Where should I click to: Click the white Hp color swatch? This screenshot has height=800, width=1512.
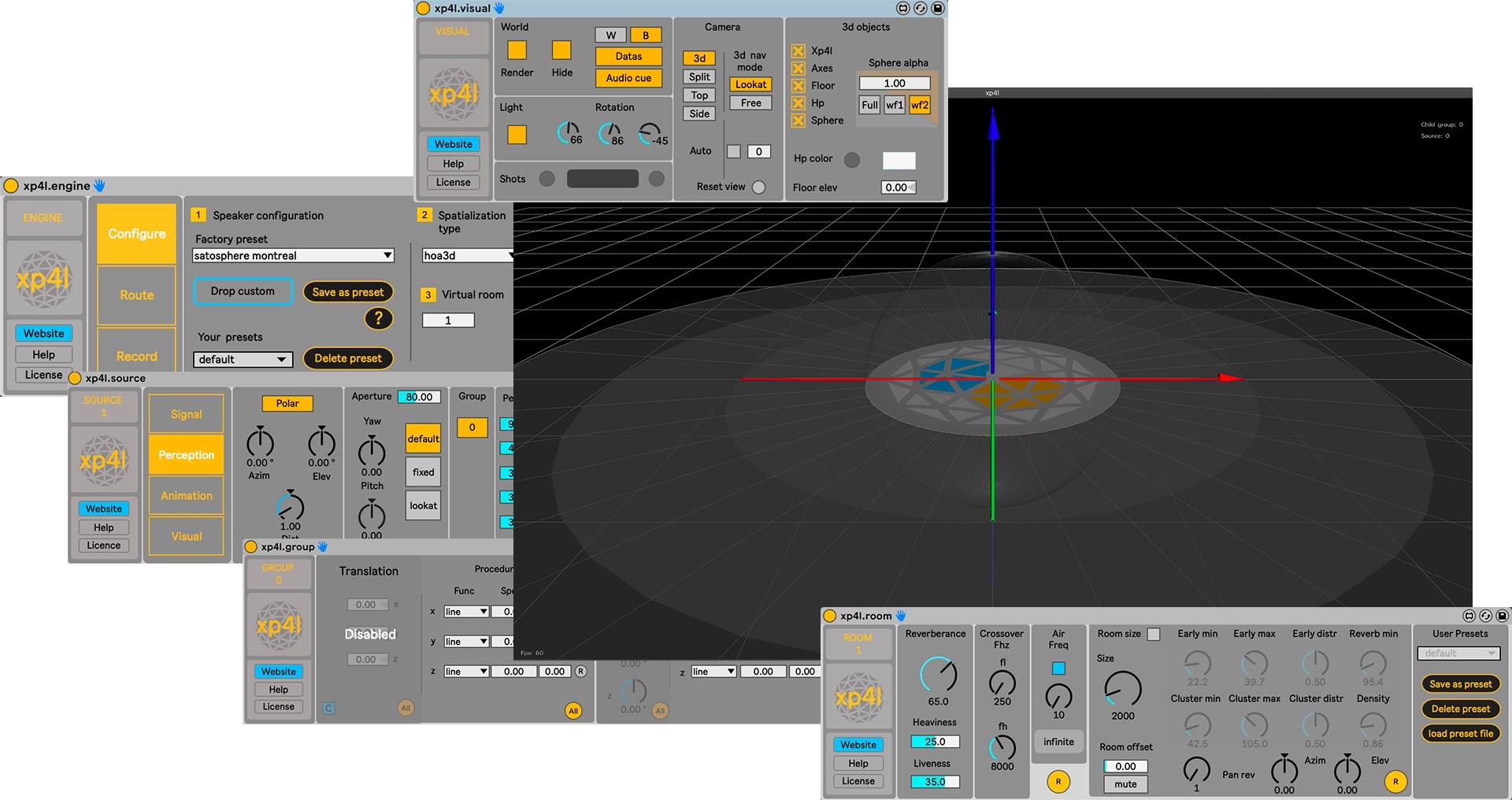[899, 161]
